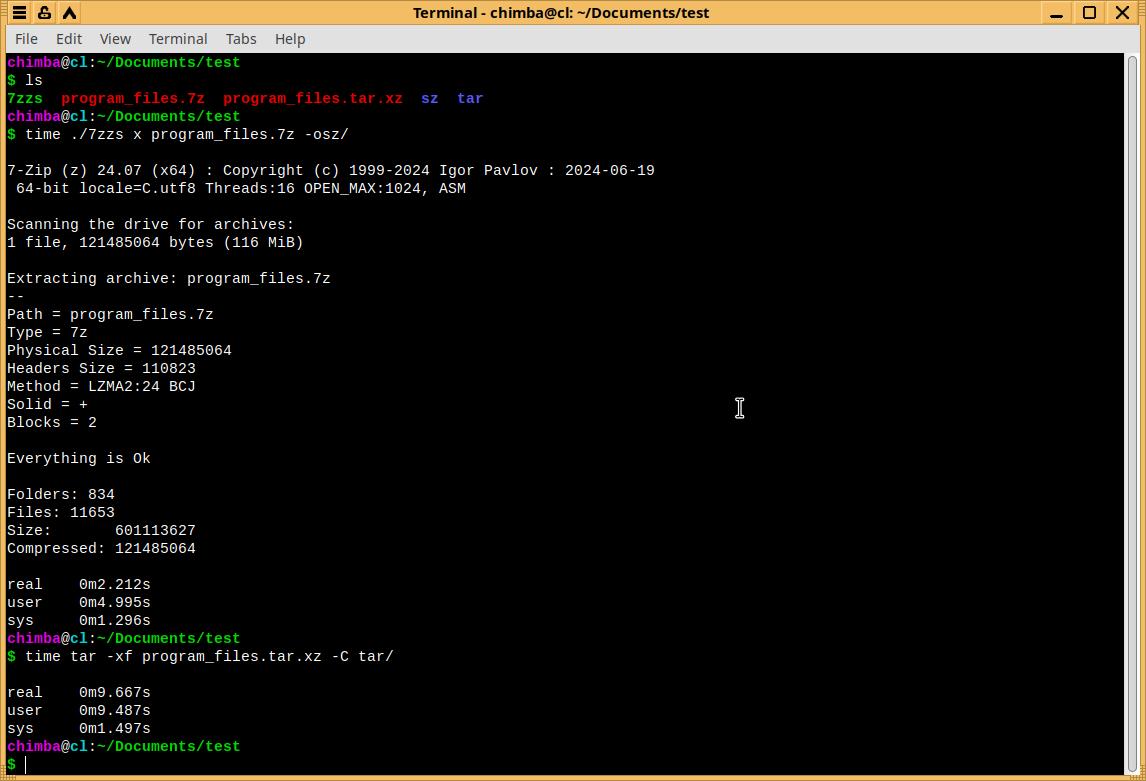1146x781 pixels.
Task: Click 'Method = LZMA2:24 BCJ' line
Action: [102, 386]
